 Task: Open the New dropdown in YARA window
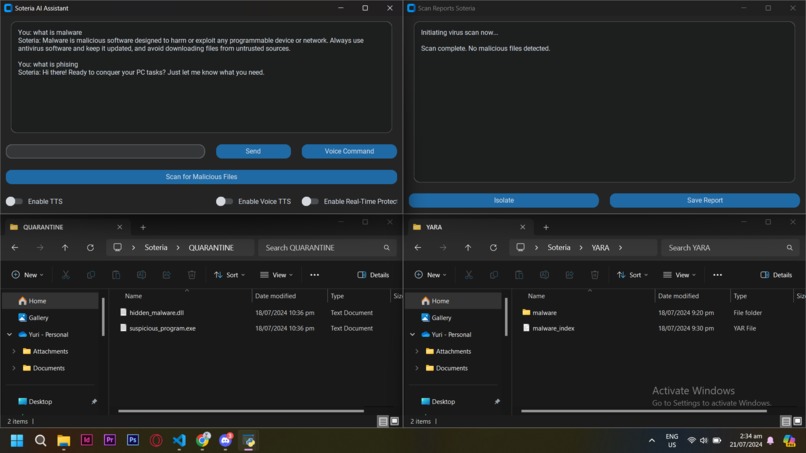[430, 275]
